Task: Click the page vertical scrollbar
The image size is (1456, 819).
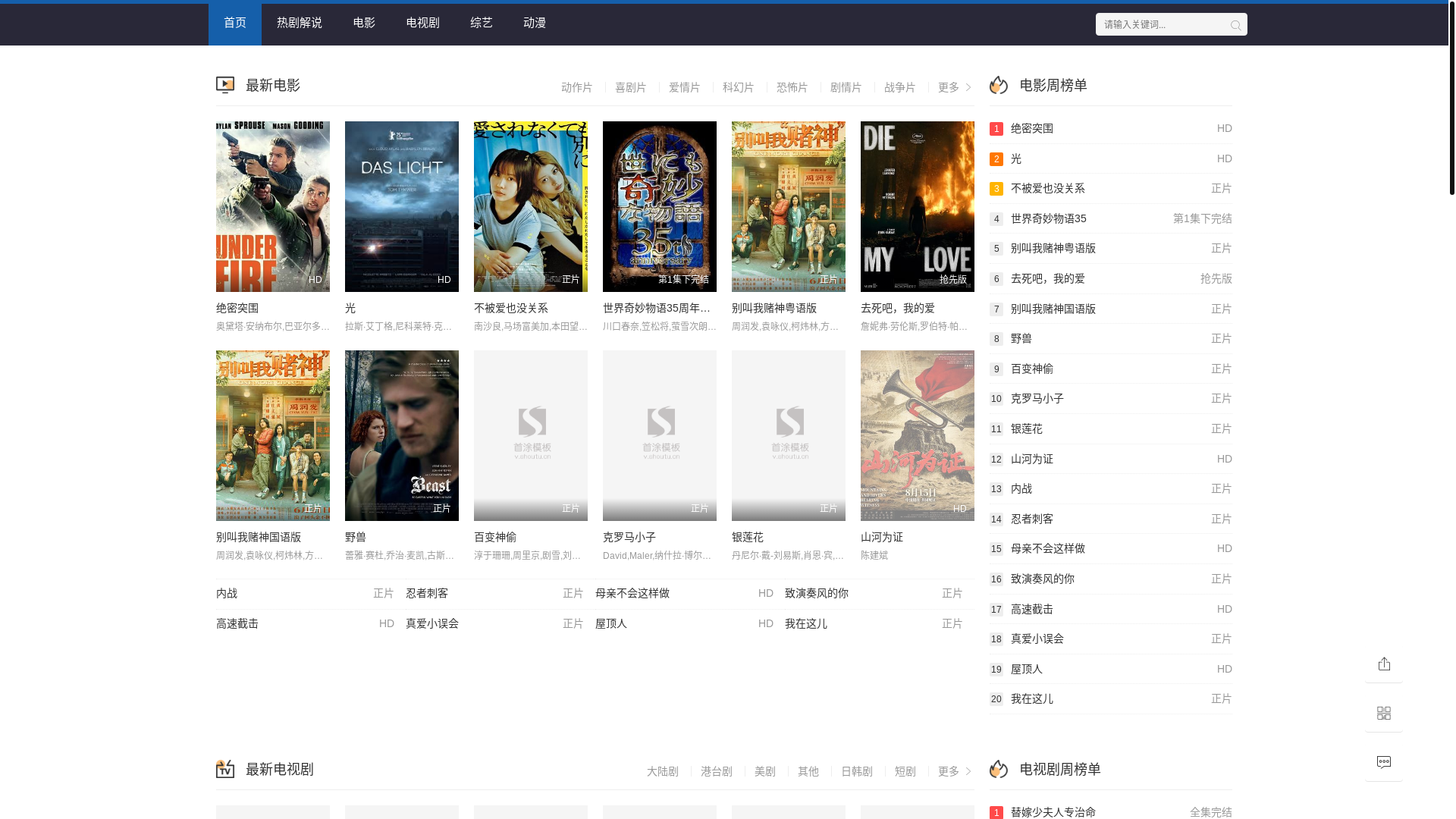Action: (x=1452, y=99)
